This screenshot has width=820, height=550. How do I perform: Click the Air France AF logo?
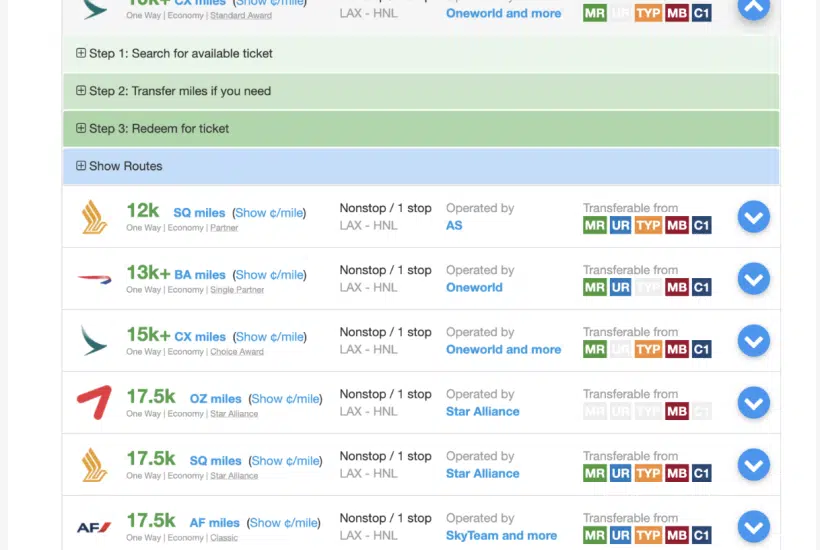pos(94,527)
